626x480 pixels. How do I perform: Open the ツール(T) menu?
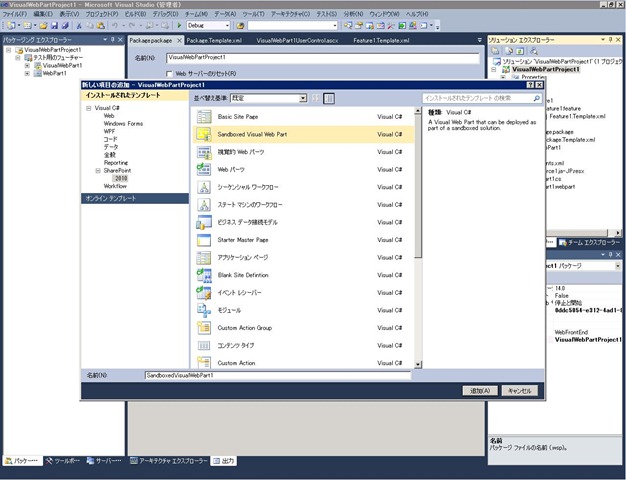pos(254,14)
